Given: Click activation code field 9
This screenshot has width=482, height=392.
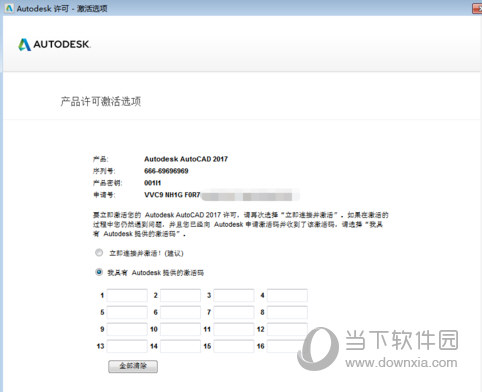Looking at the screenshot, I should point(127,329).
